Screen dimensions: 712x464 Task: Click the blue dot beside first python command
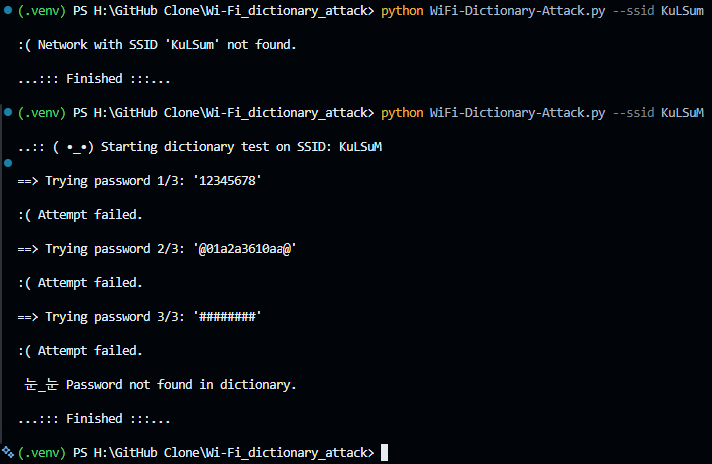tap(8, 10)
